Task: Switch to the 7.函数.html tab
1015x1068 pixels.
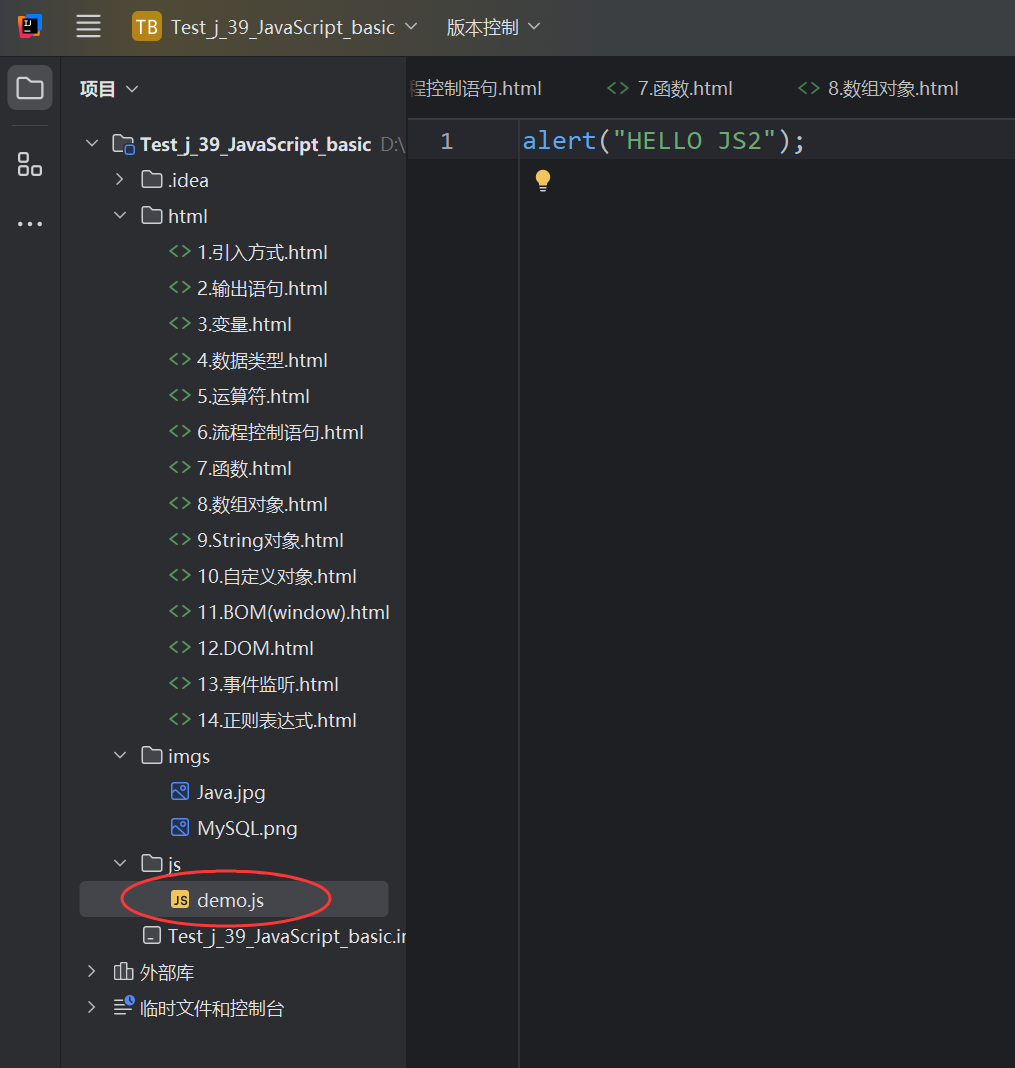Action: tap(669, 88)
